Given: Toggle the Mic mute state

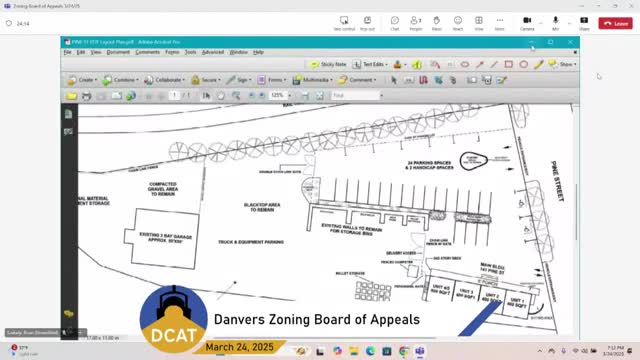Looking at the screenshot, I should 555,23.
